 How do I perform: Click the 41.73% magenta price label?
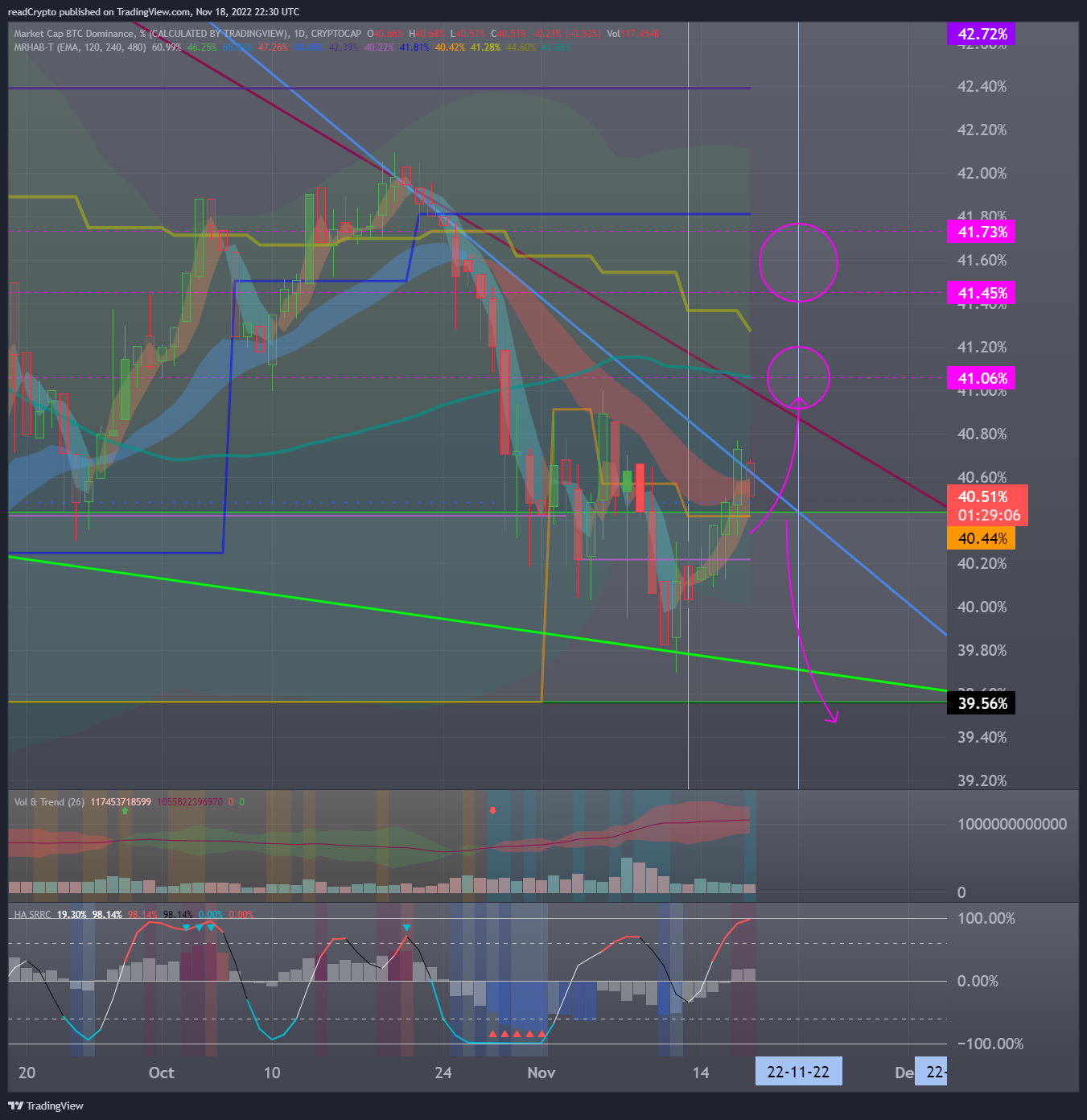(x=982, y=232)
